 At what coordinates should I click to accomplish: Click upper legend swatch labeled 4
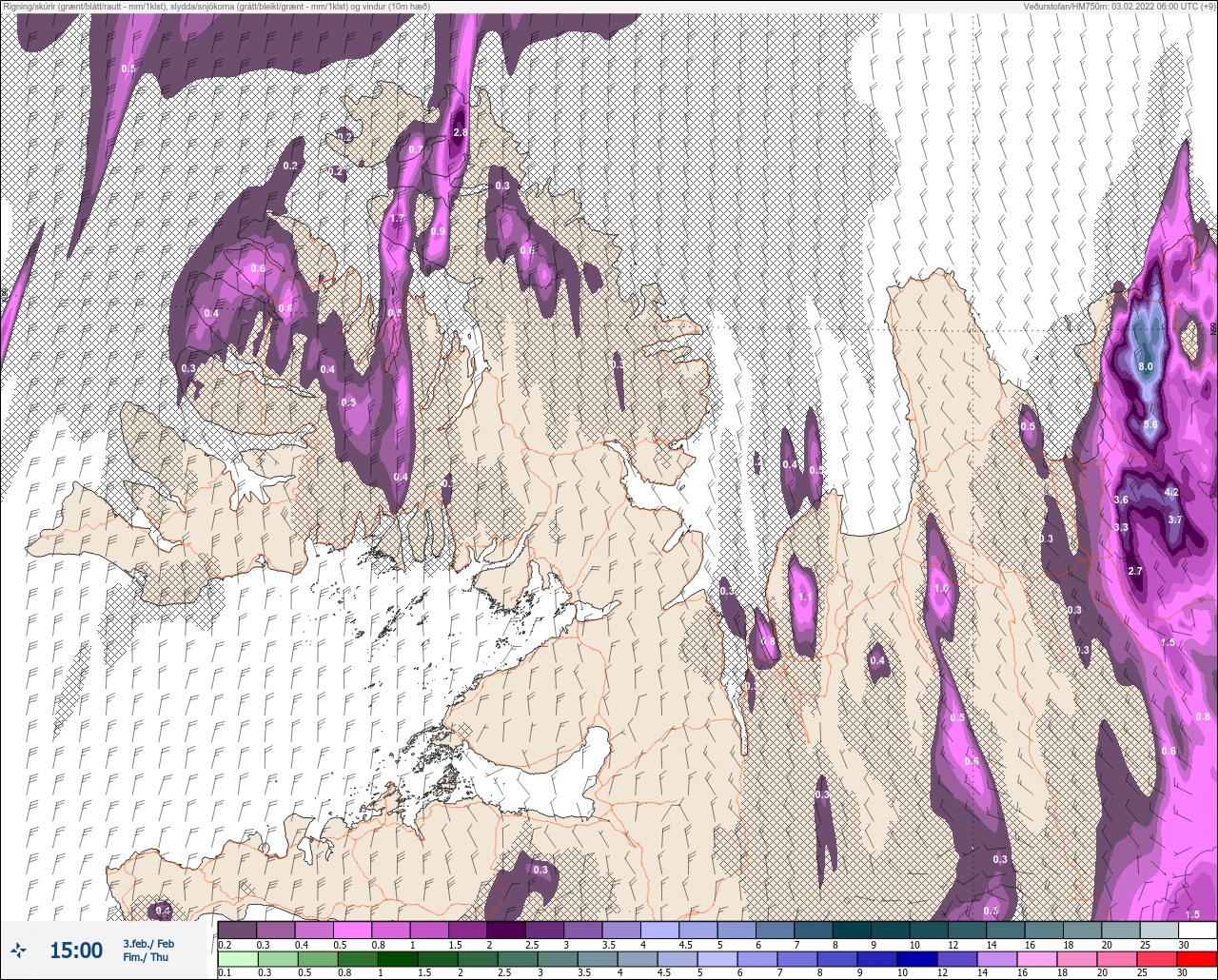658,930
